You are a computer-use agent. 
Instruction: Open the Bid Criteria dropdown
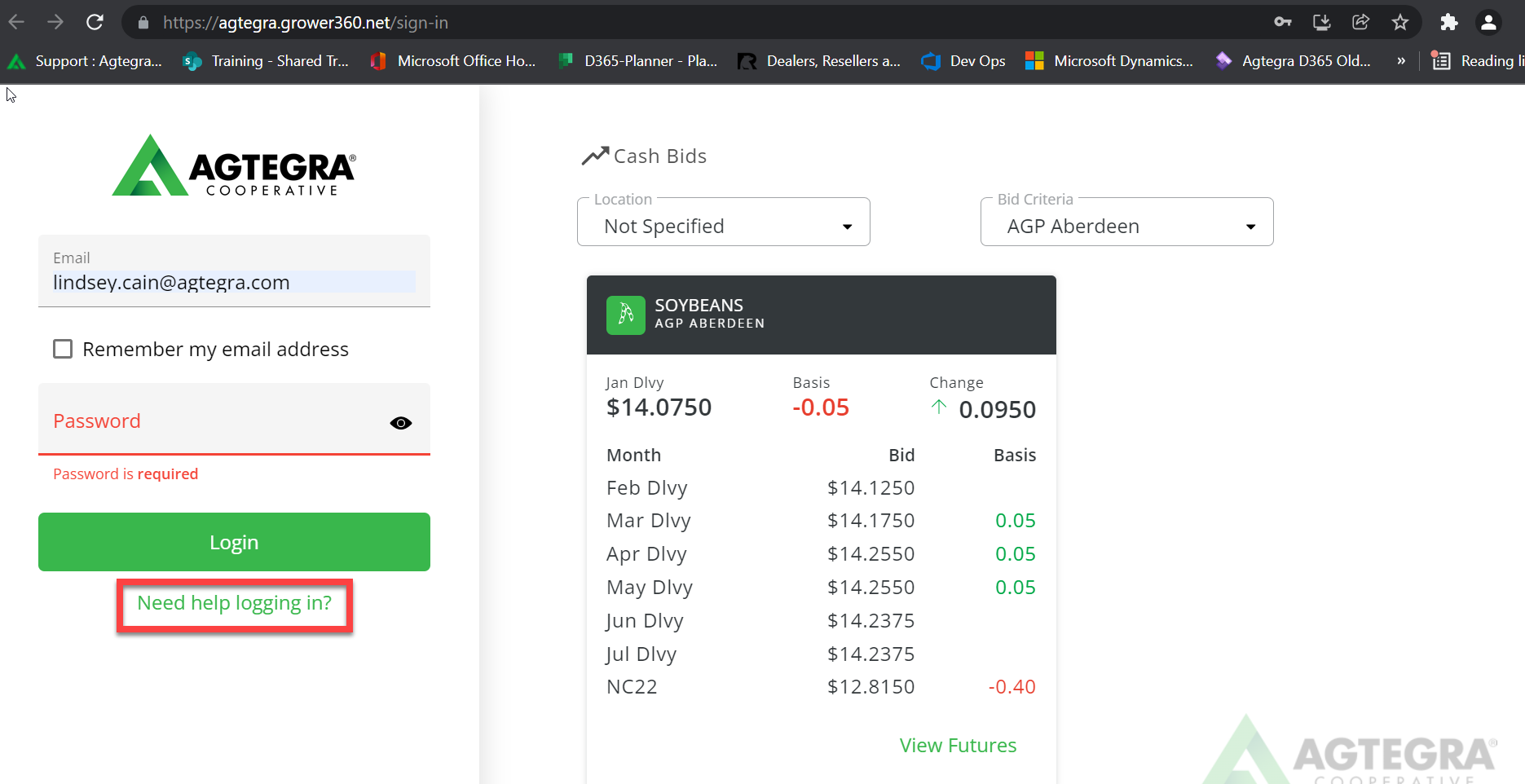pyautogui.click(x=1127, y=222)
